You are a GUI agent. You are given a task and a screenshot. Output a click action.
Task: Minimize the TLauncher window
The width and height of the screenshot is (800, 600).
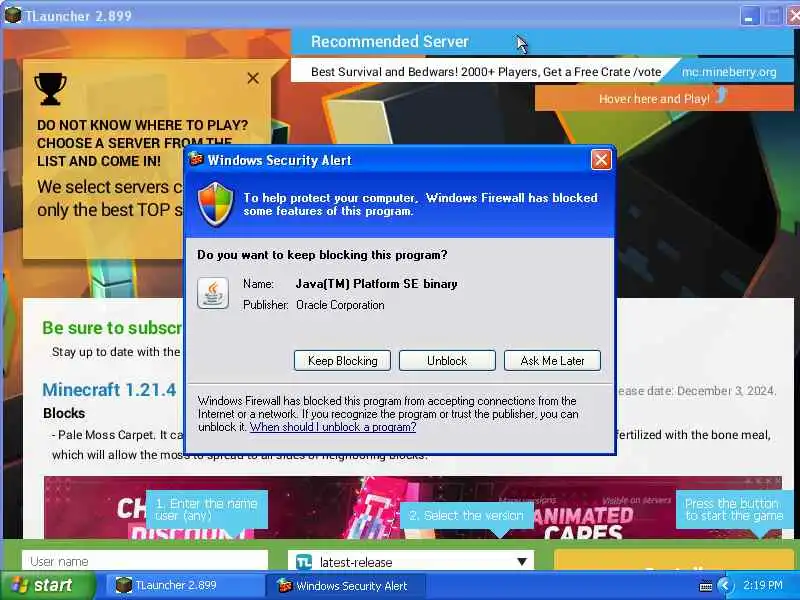pyautogui.click(x=748, y=16)
